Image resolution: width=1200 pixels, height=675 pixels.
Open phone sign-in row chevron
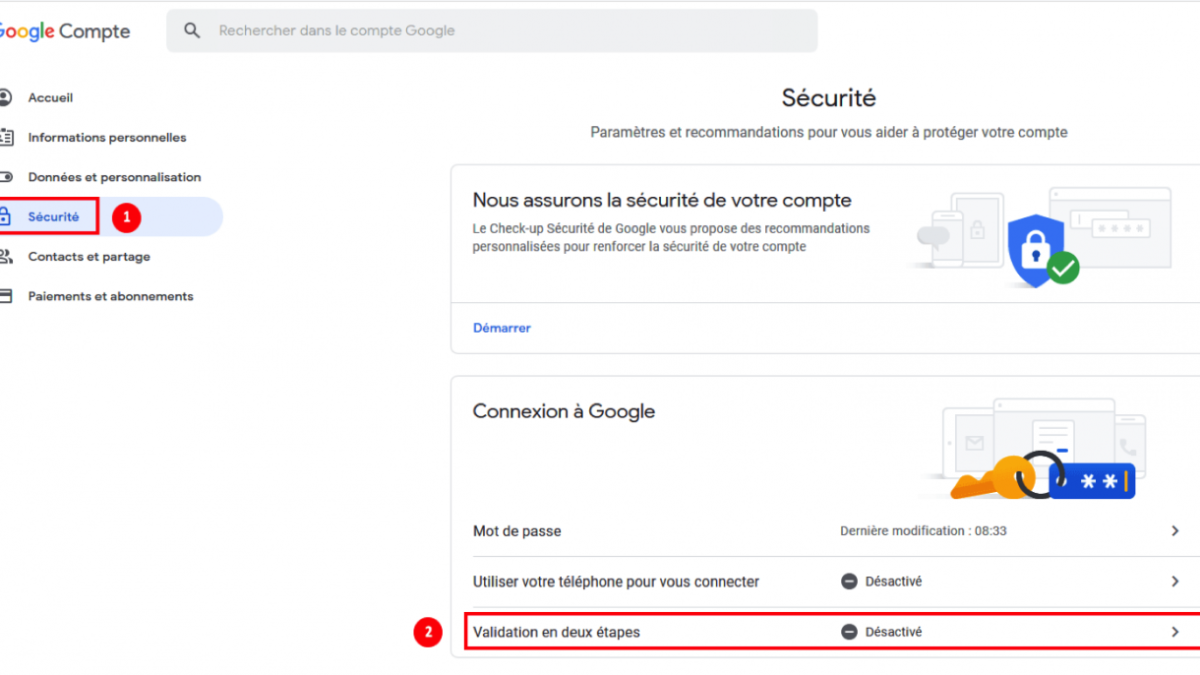tap(1175, 581)
